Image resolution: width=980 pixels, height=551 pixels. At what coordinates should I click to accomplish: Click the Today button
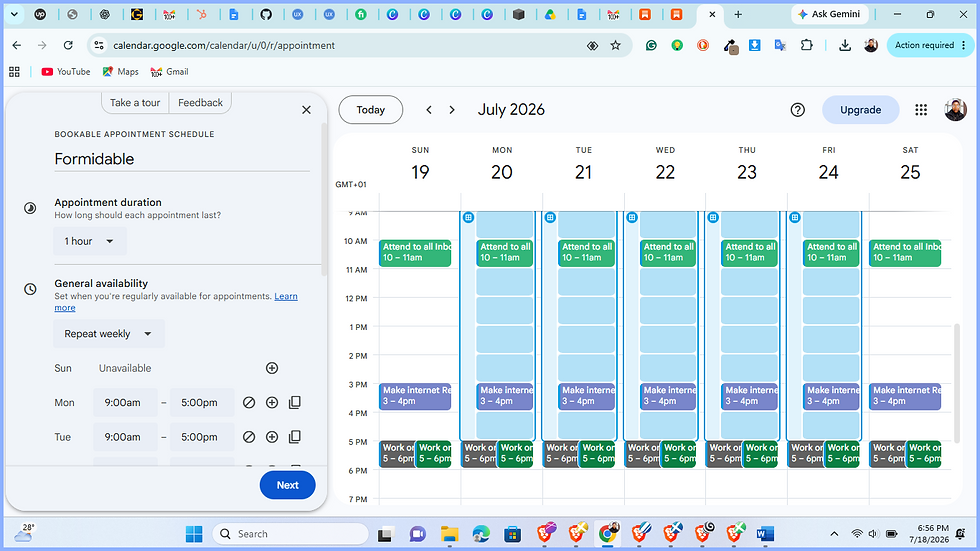(x=371, y=110)
